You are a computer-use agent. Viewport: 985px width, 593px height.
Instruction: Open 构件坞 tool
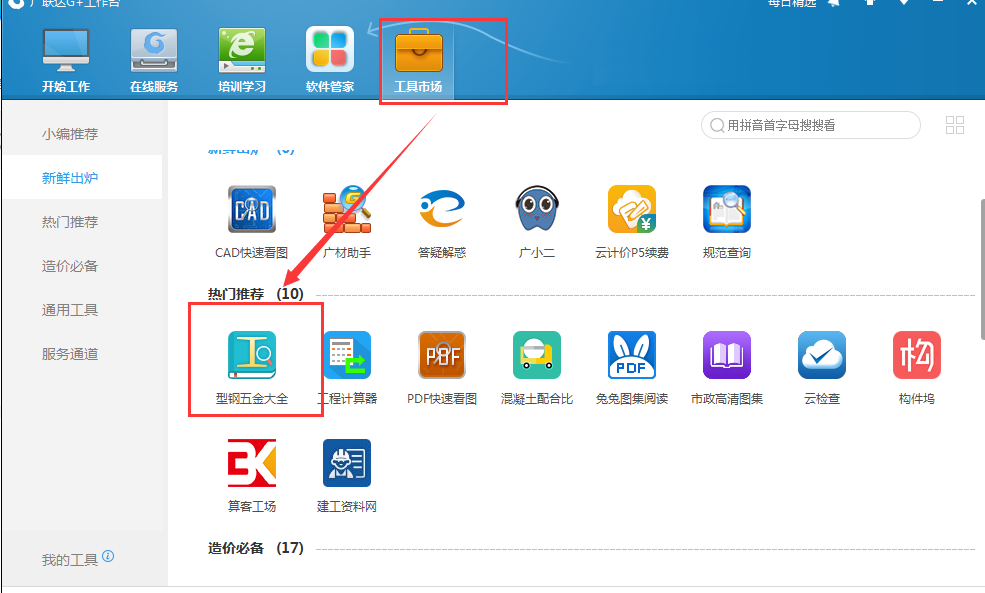(x=917, y=368)
